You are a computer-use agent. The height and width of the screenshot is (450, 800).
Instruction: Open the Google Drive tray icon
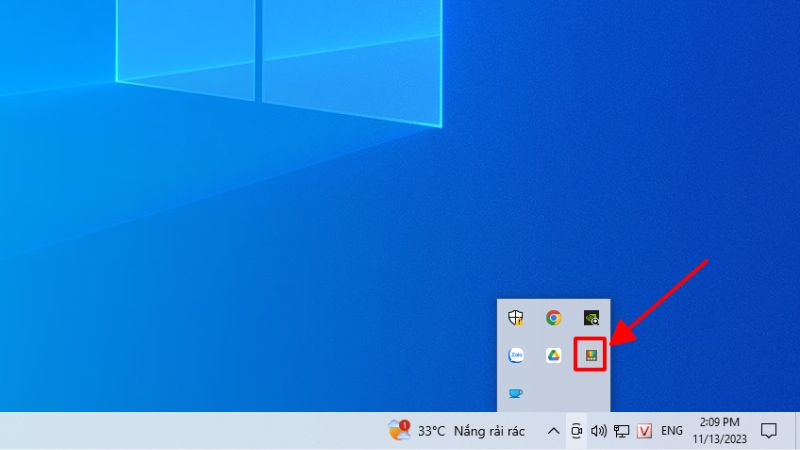(x=554, y=355)
